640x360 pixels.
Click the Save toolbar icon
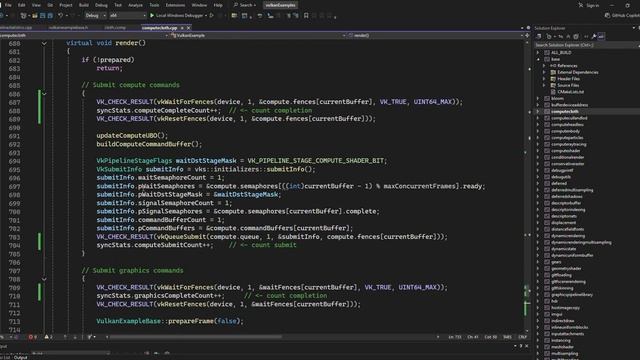pyautogui.click(x=42, y=16)
